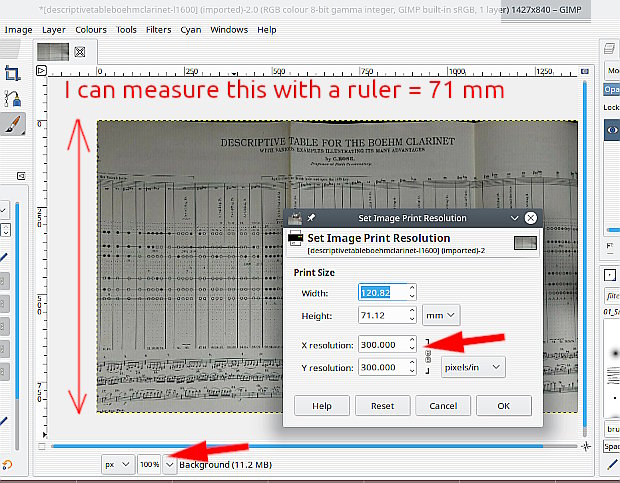Open the Layer menu
Screen dimensions: 620x483
click(x=54, y=30)
